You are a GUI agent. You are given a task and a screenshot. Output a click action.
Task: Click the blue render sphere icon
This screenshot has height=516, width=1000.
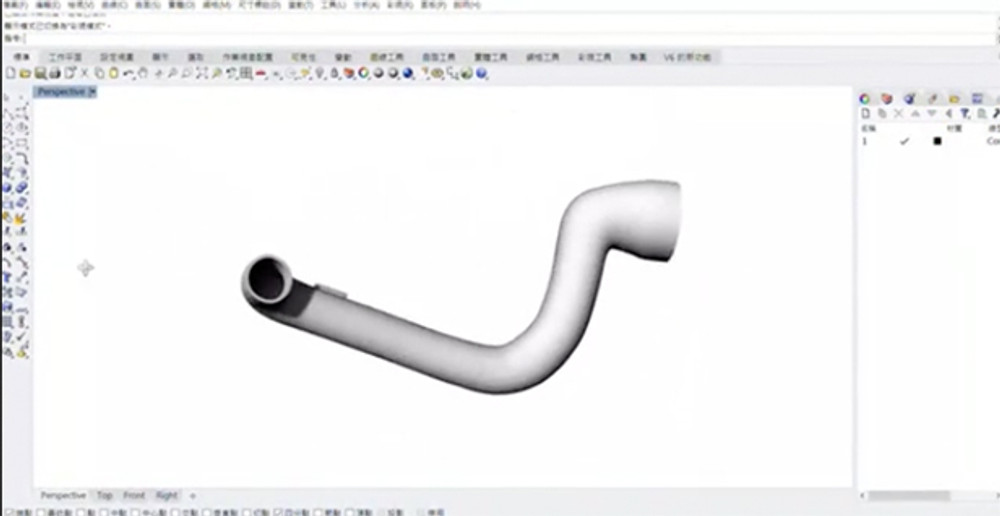(x=408, y=73)
